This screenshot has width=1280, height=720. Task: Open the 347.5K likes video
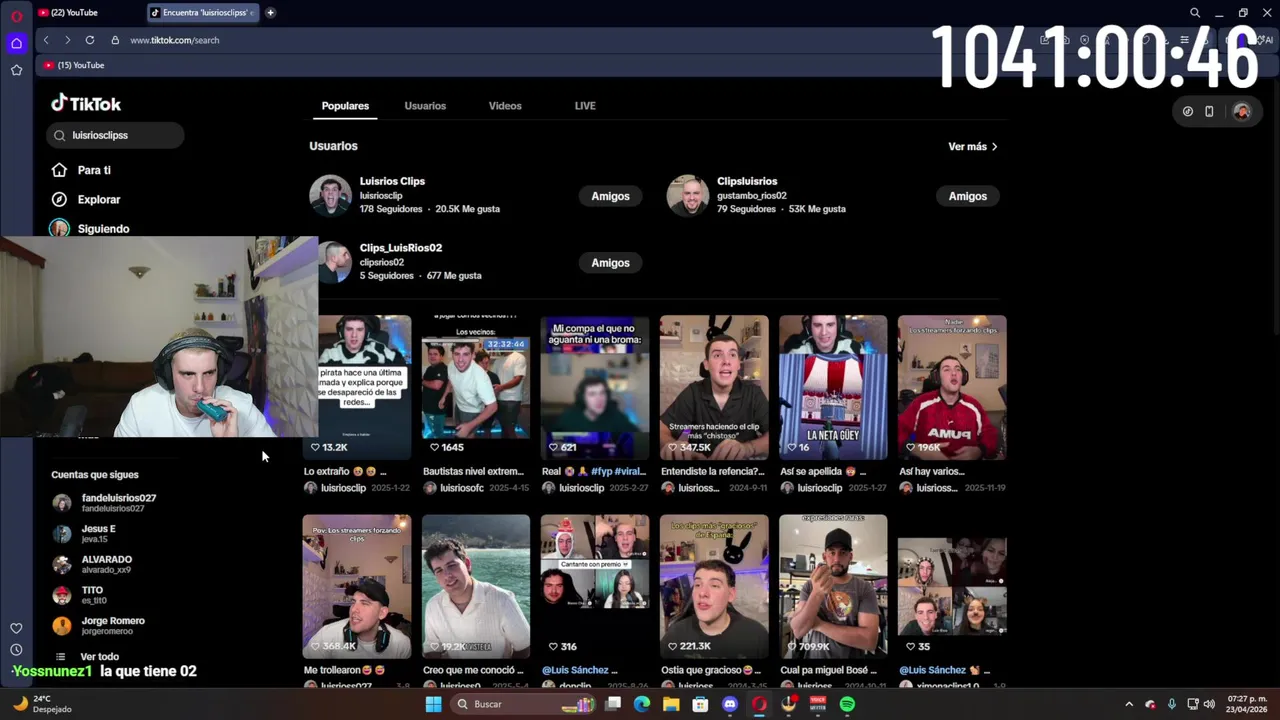pyautogui.click(x=714, y=387)
